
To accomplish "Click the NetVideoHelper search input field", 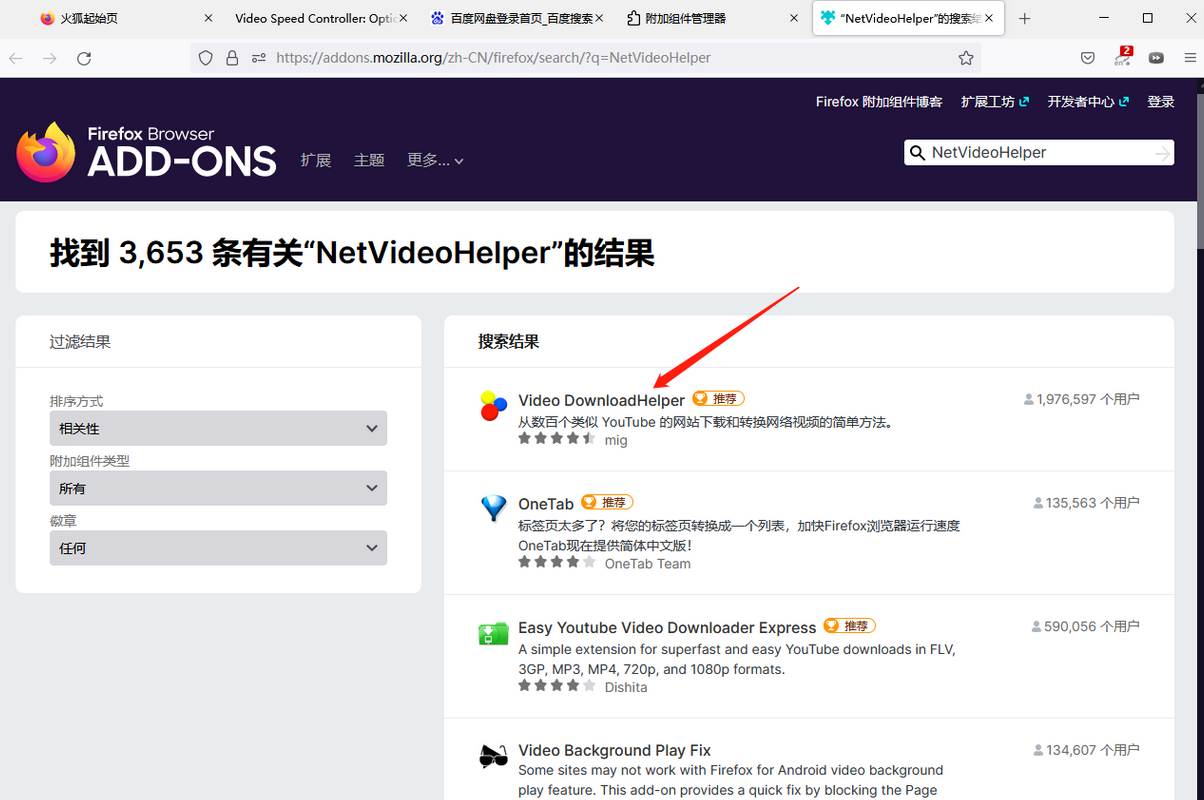I will click(x=1038, y=153).
